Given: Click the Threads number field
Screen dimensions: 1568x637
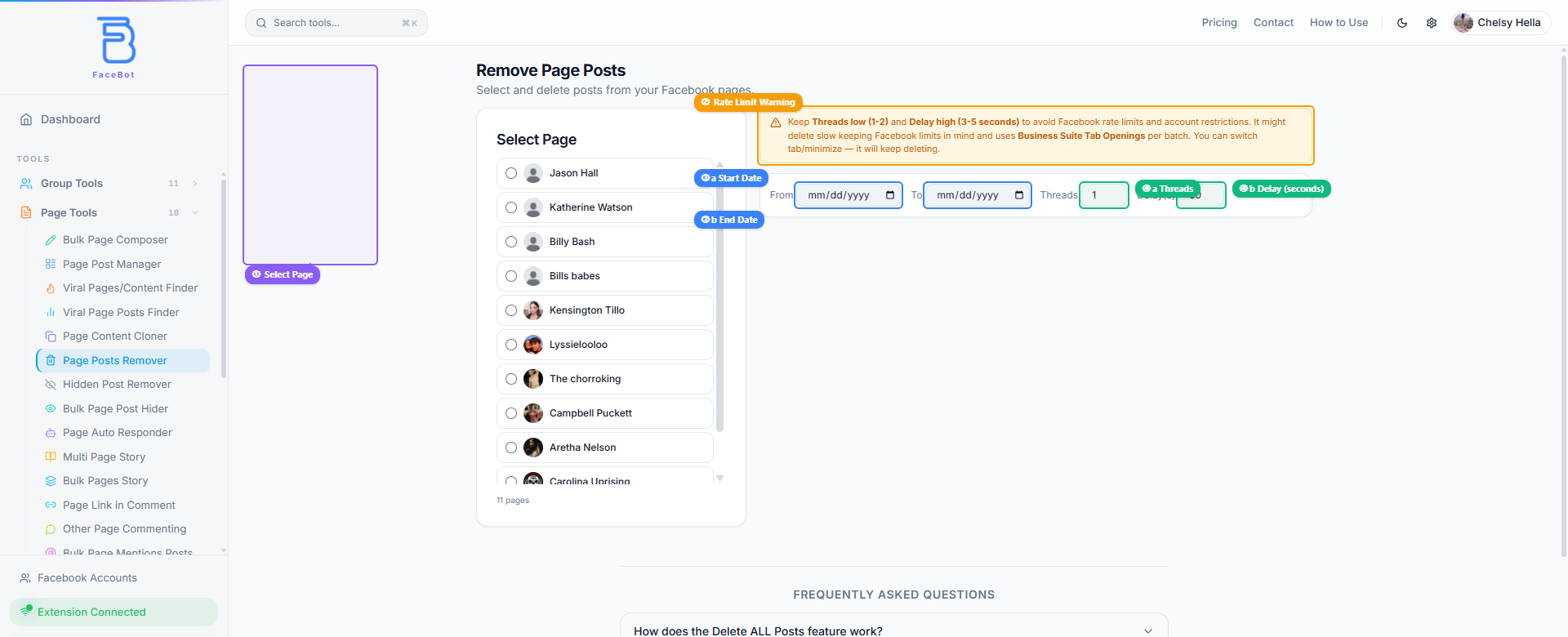Looking at the screenshot, I should pos(1104,195).
